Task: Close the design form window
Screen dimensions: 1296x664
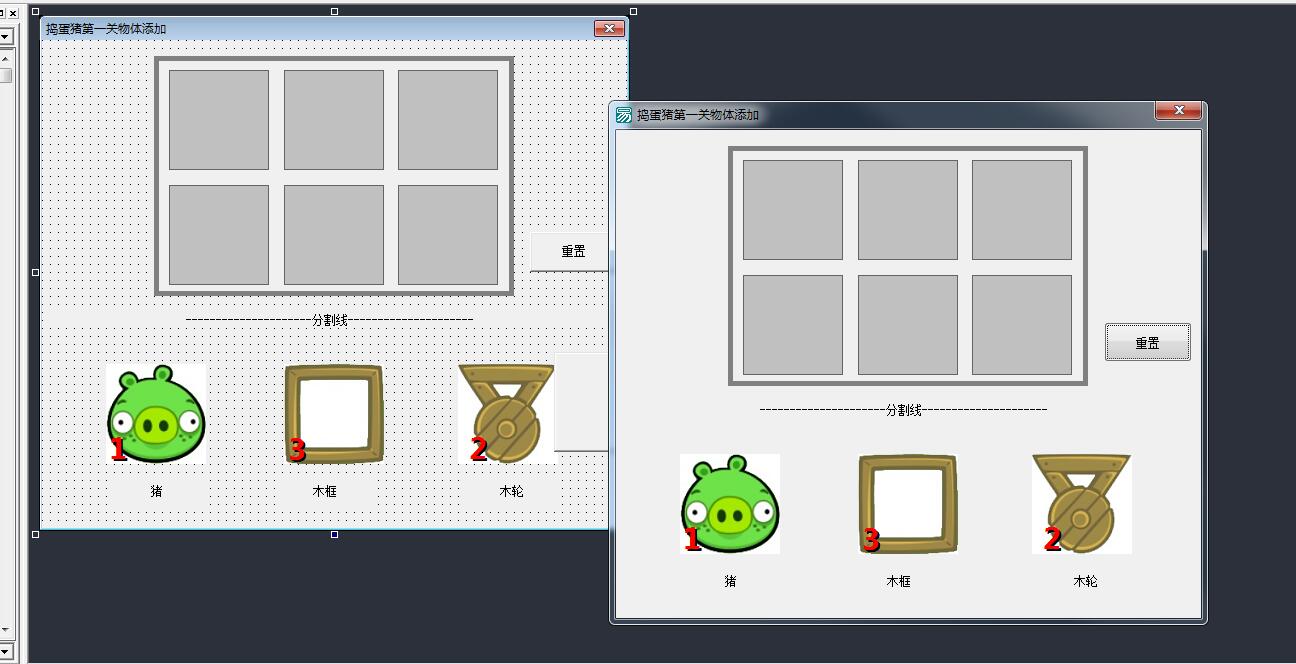Action: [609, 28]
